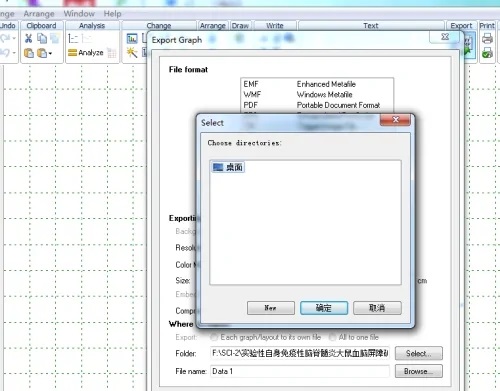Click the File name field containing Data 1
Viewport: 500px width, 391px height.
pos(300,371)
